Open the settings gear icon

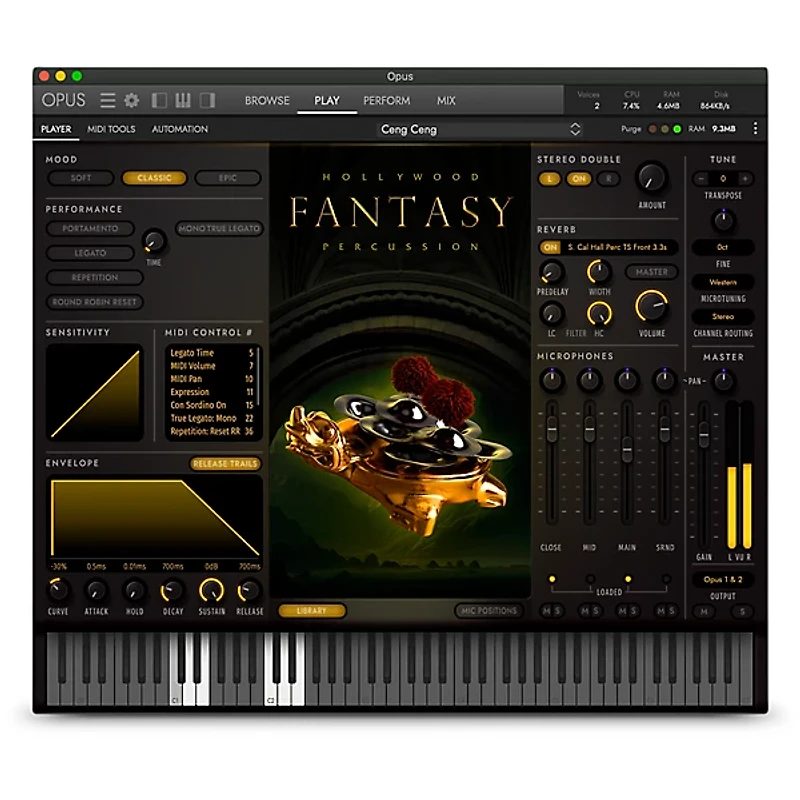132,100
